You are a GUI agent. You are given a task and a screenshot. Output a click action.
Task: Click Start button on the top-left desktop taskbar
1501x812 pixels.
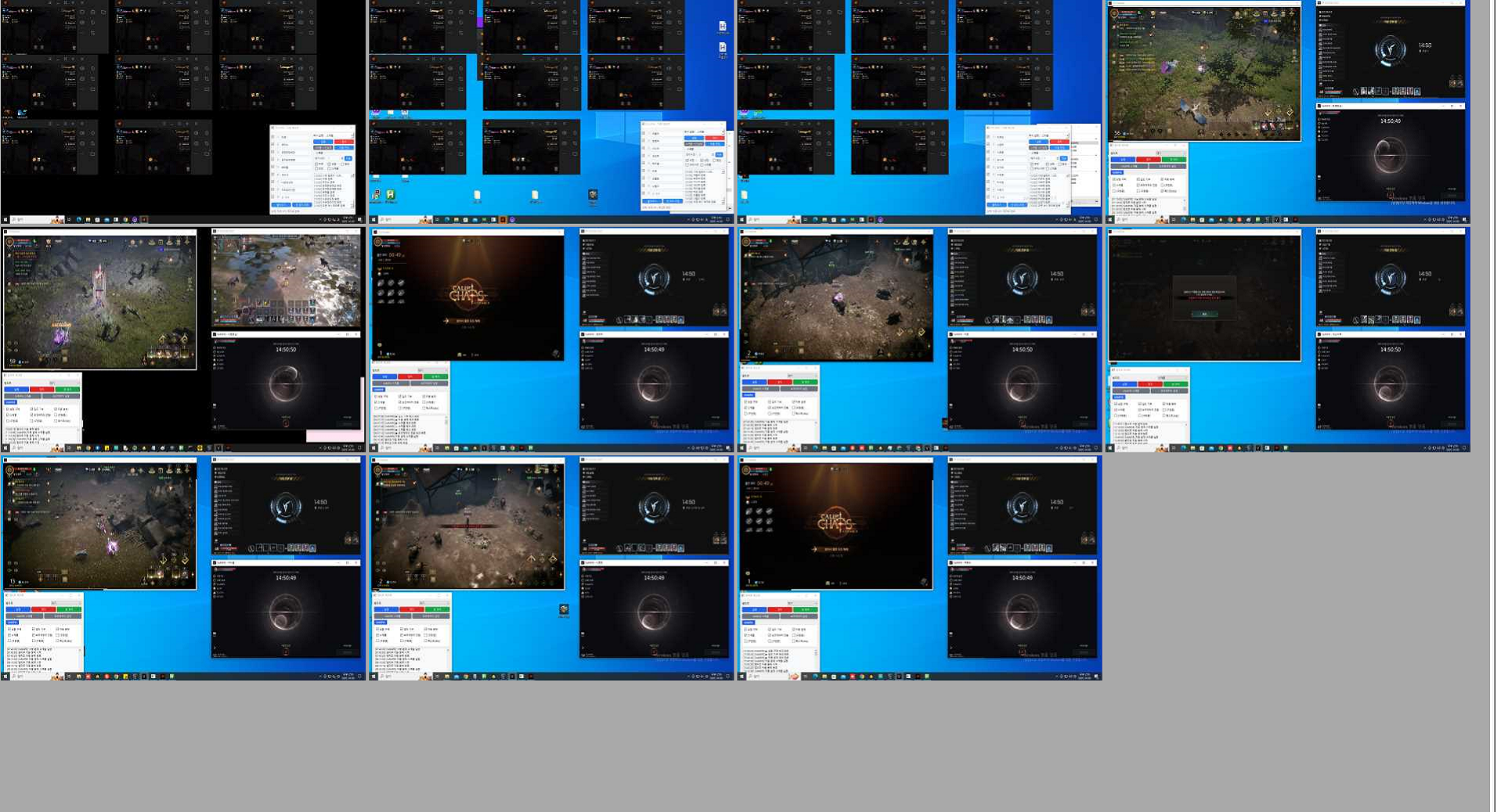[5, 220]
